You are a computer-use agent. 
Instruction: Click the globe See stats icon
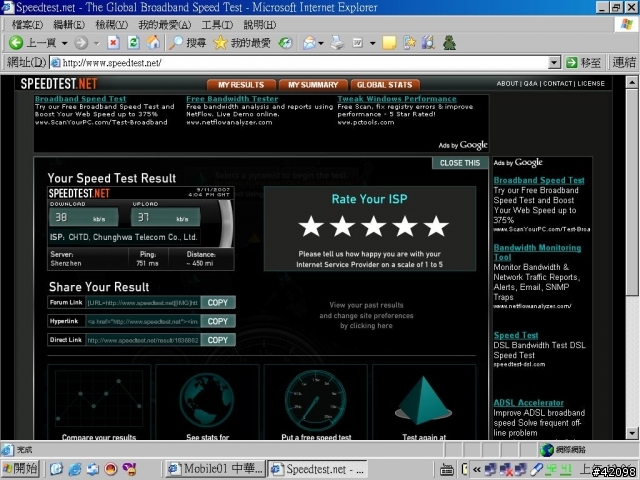coord(207,400)
